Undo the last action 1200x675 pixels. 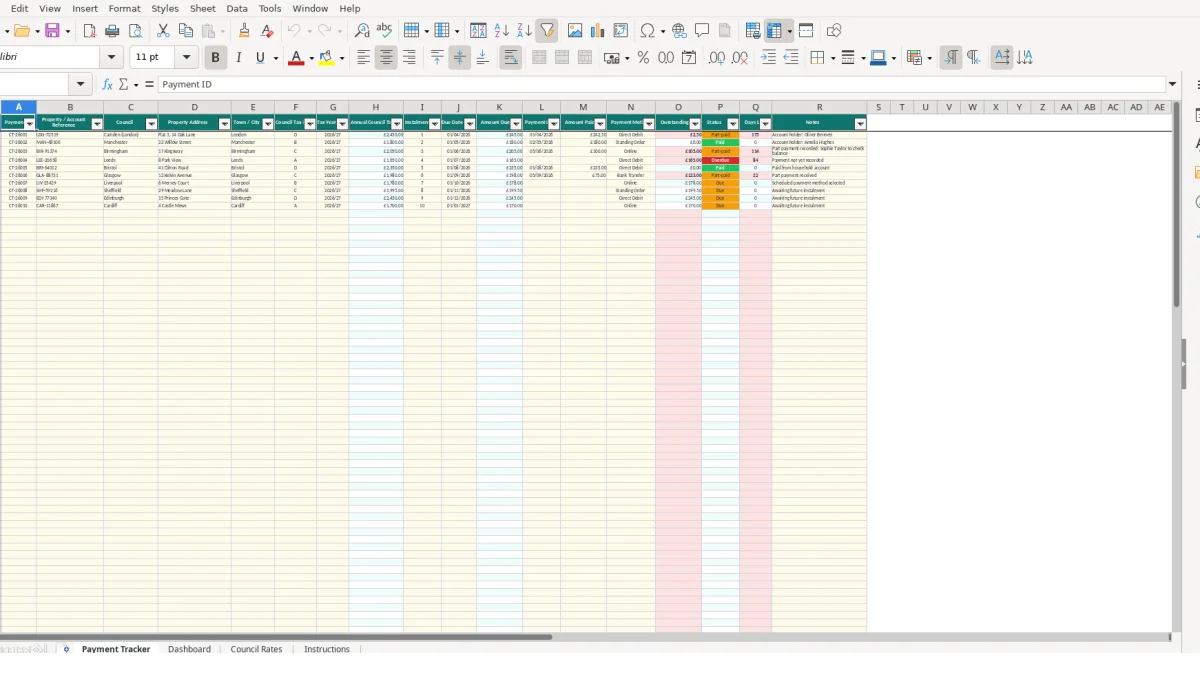point(294,31)
